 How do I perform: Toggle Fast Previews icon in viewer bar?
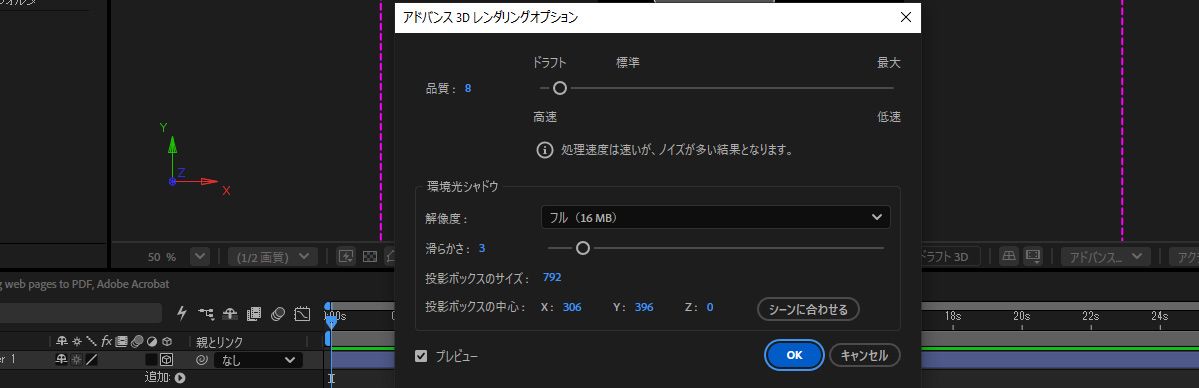346,256
